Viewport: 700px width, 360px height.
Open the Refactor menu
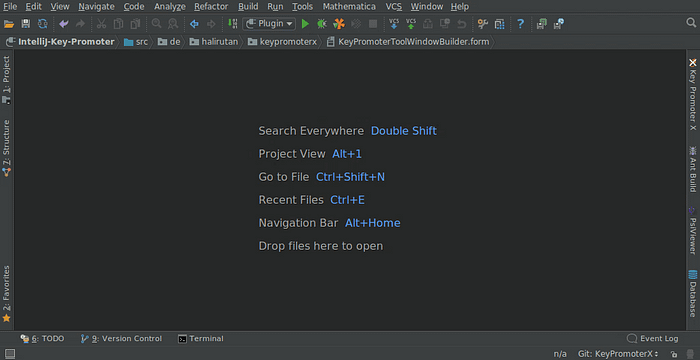pyautogui.click(x=211, y=7)
